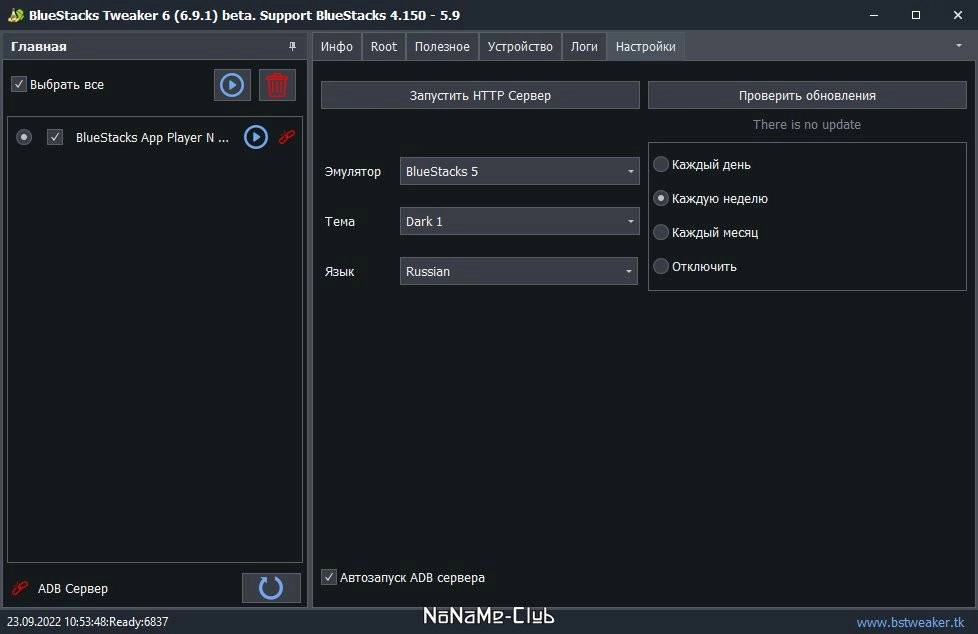Switch to the Инфо tab

tap(337, 47)
